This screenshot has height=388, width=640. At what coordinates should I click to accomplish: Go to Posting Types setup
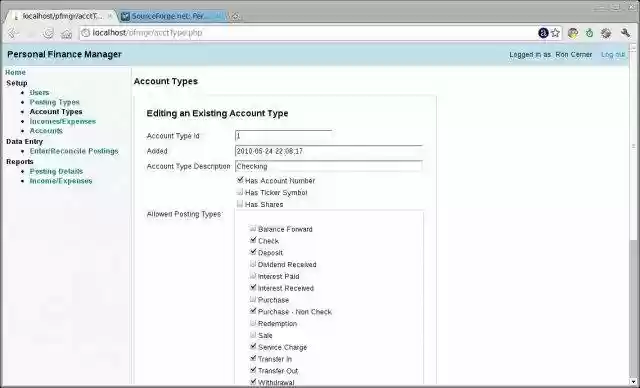coord(55,102)
